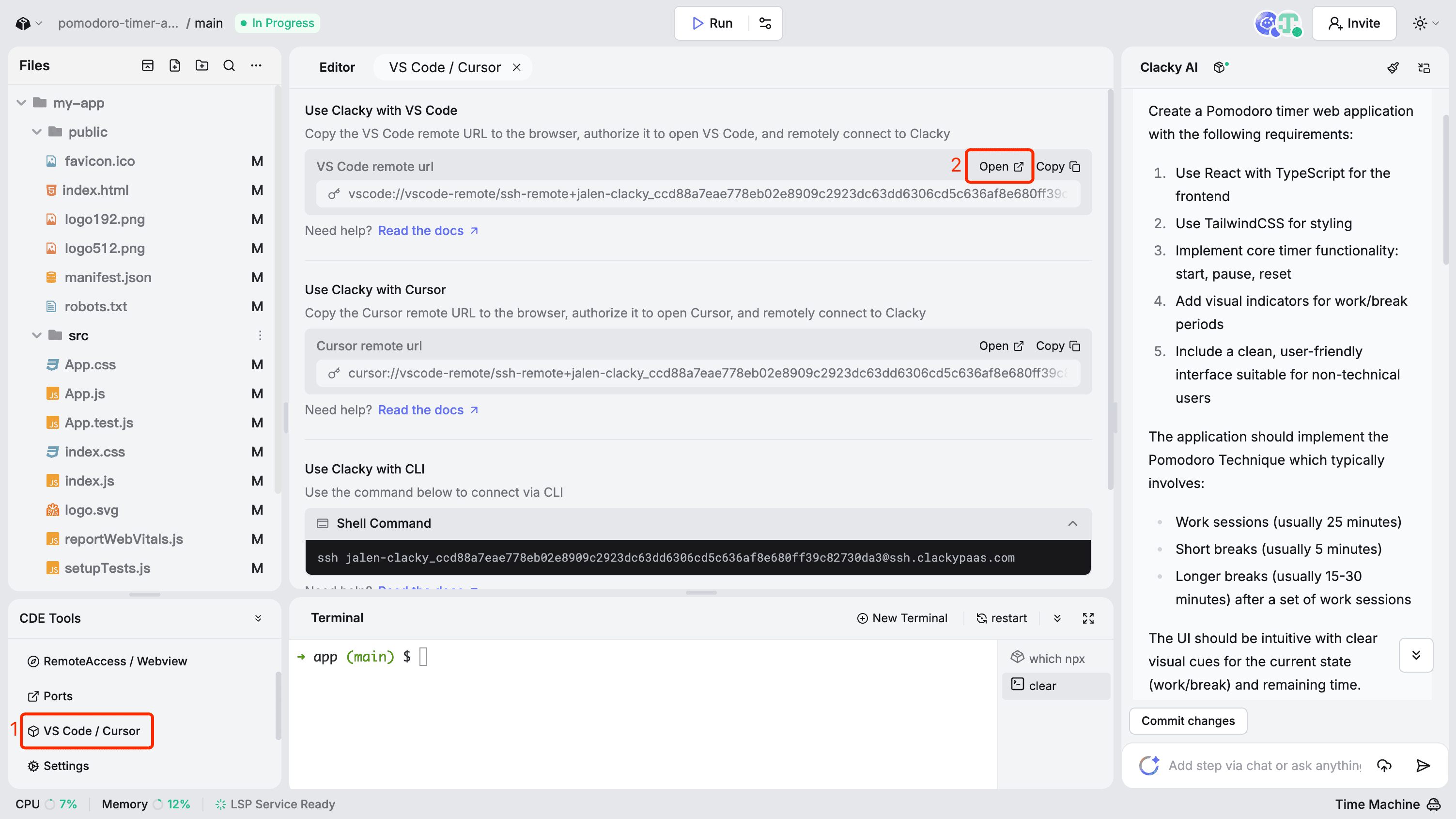Collapse the Shell Command section

pyautogui.click(x=1073, y=523)
